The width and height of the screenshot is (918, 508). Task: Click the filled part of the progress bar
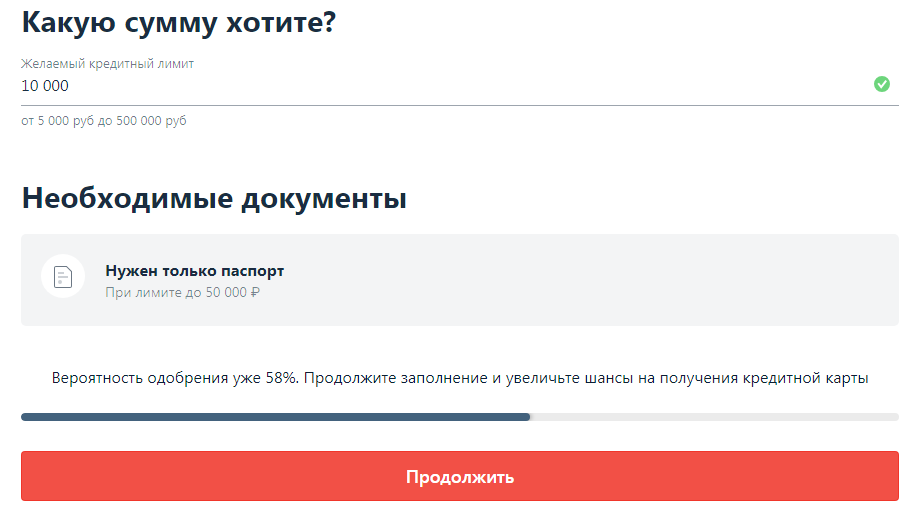(275, 416)
